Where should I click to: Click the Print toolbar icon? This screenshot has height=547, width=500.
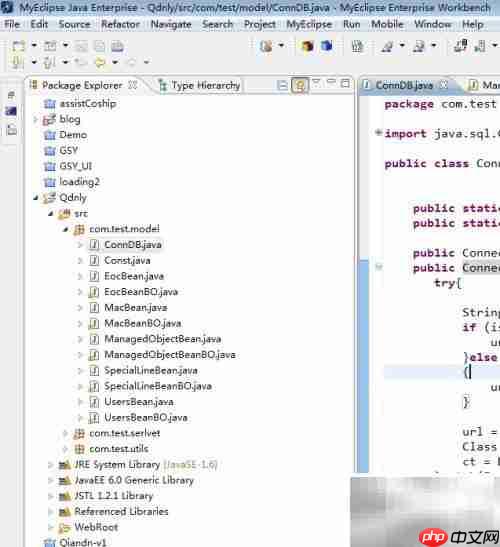[117, 46]
